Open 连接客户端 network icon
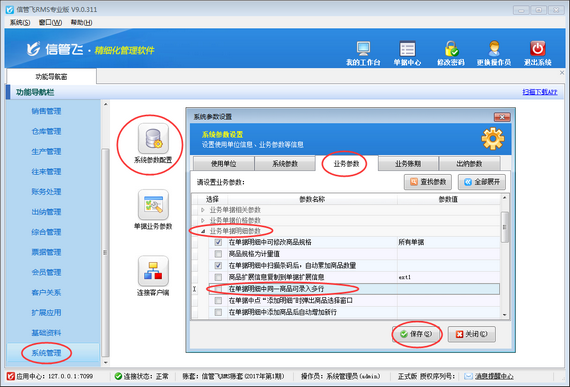 click(153, 271)
